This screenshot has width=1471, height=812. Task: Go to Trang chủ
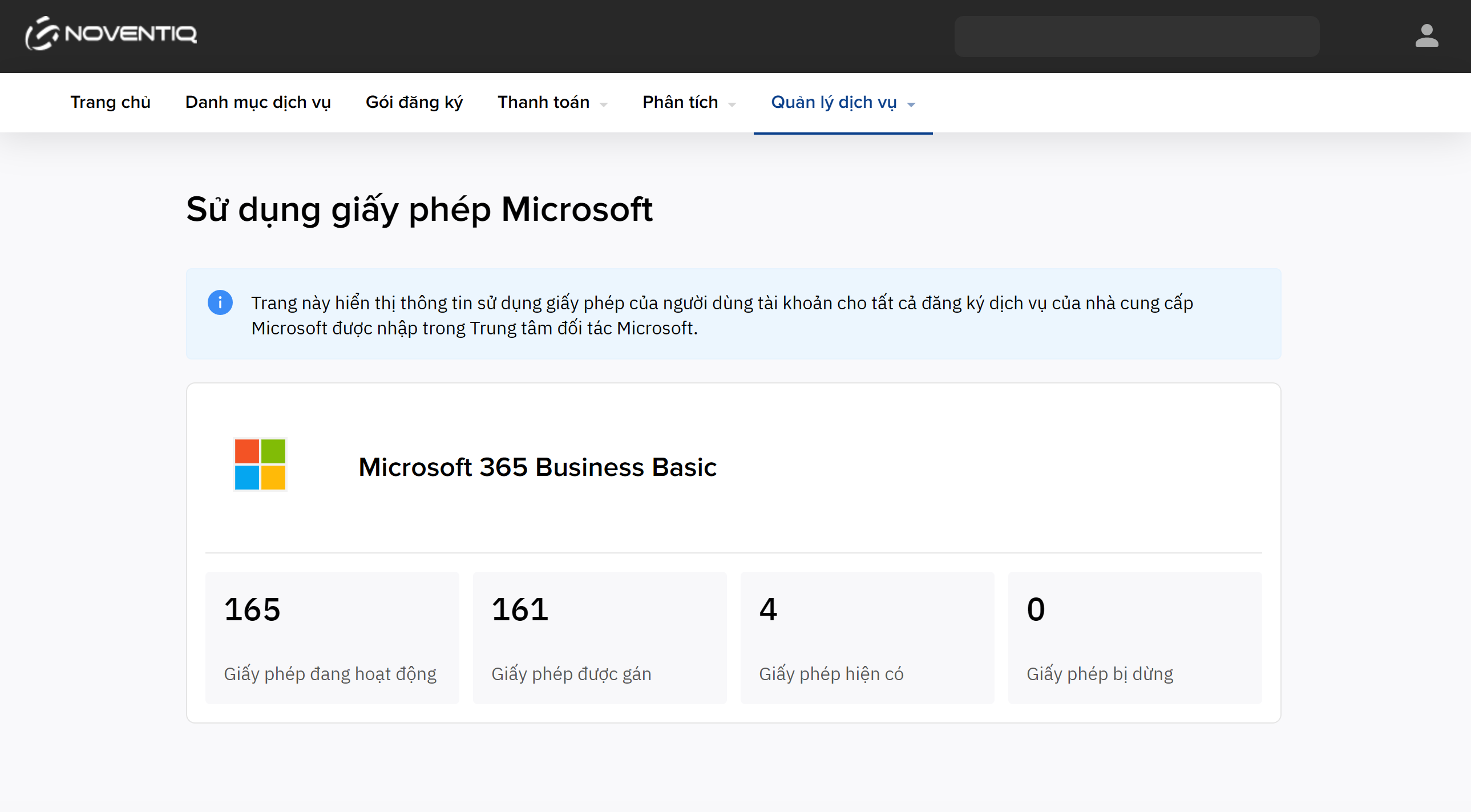coord(110,102)
